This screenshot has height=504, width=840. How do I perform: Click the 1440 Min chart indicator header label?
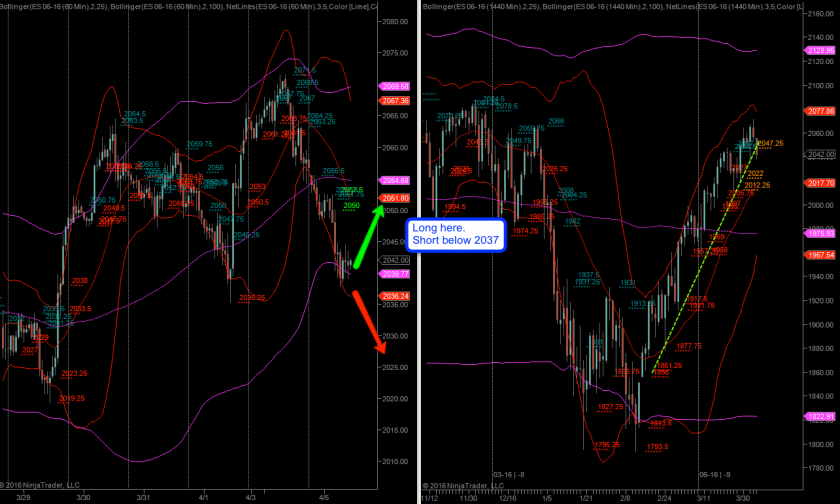pyautogui.click(x=612, y=6)
